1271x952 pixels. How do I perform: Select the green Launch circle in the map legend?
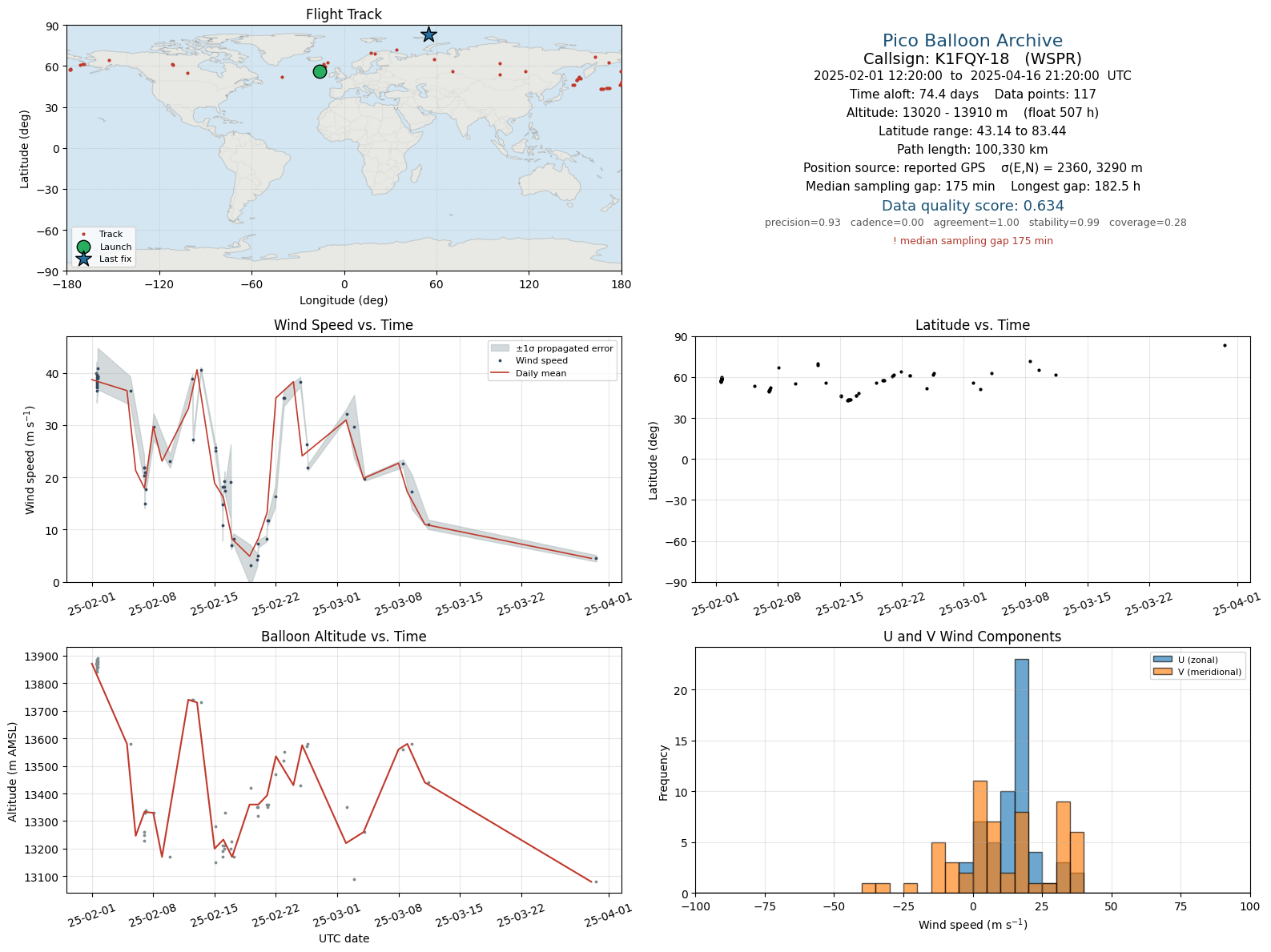pos(83,247)
